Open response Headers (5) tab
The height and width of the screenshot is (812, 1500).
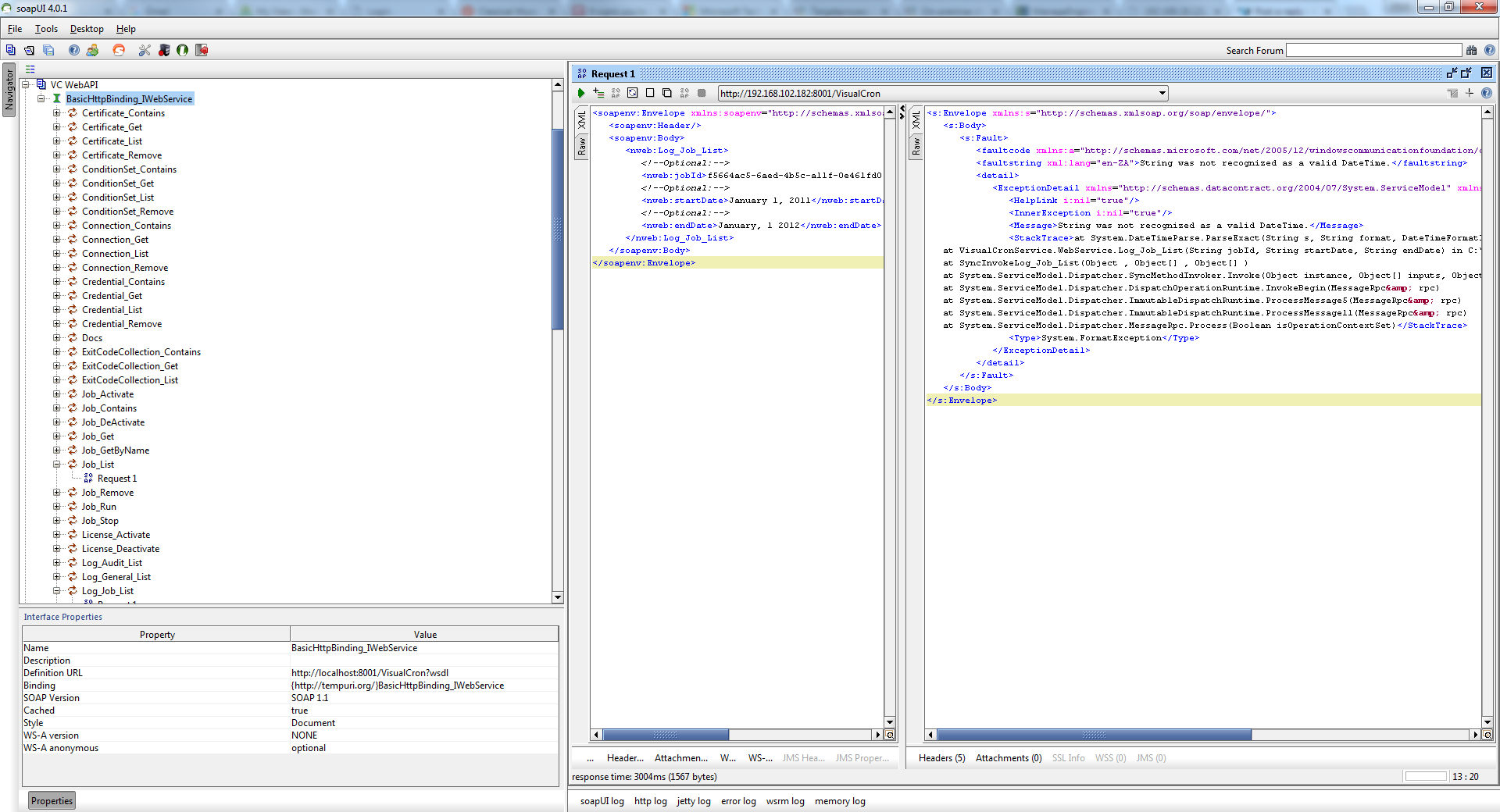pos(941,758)
